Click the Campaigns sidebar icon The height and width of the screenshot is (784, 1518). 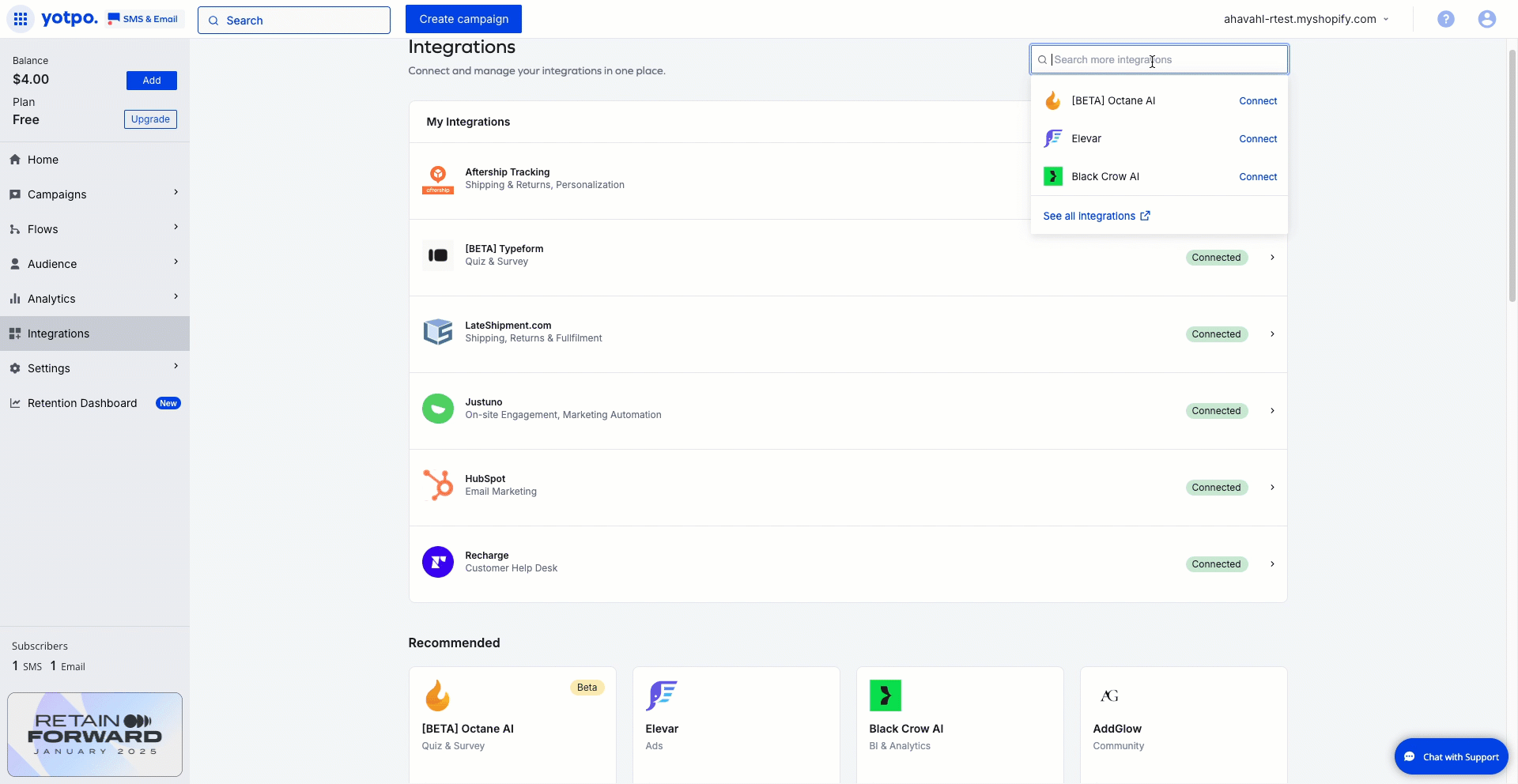click(x=15, y=194)
